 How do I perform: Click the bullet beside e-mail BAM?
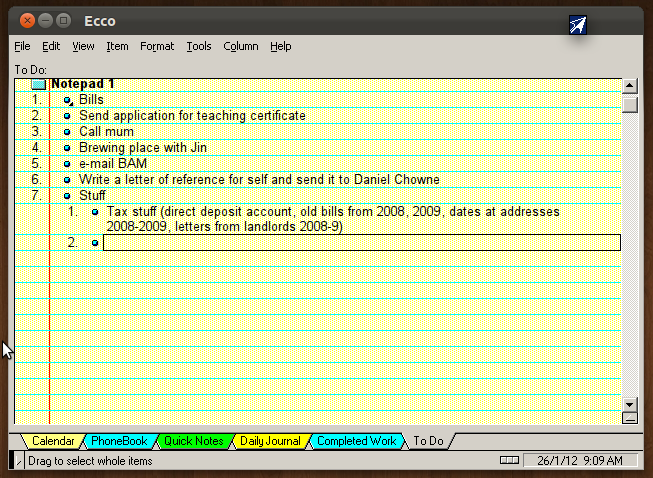coord(67,164)
